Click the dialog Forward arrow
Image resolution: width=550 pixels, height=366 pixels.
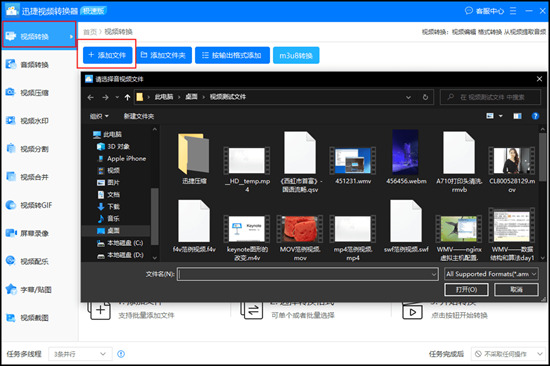click(x=105, y=97)
